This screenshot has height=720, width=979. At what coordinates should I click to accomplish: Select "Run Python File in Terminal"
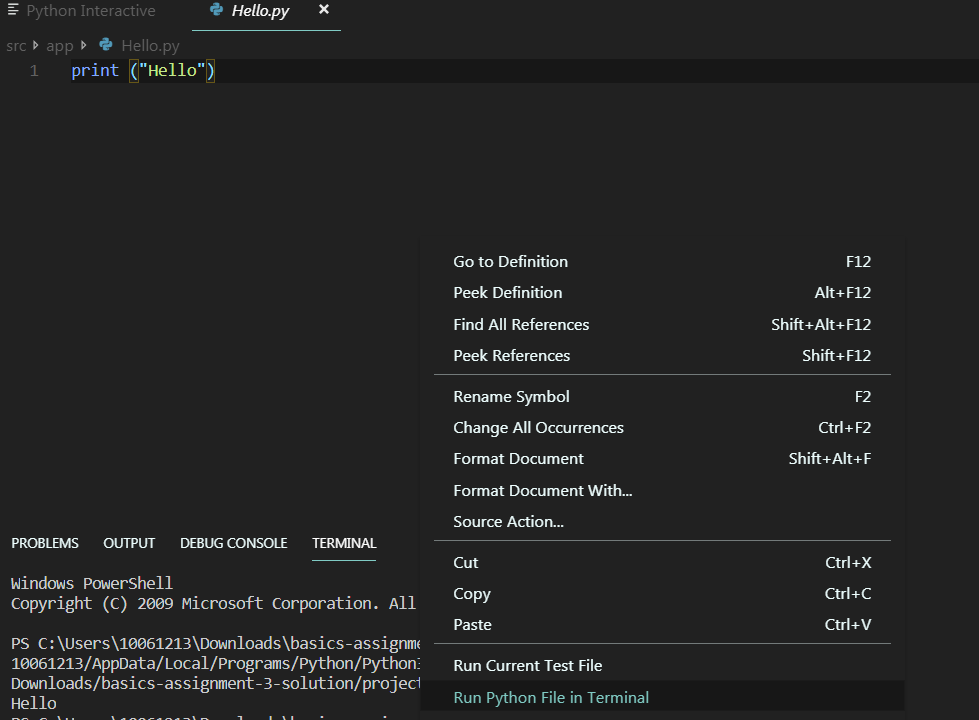click(551, 697)
